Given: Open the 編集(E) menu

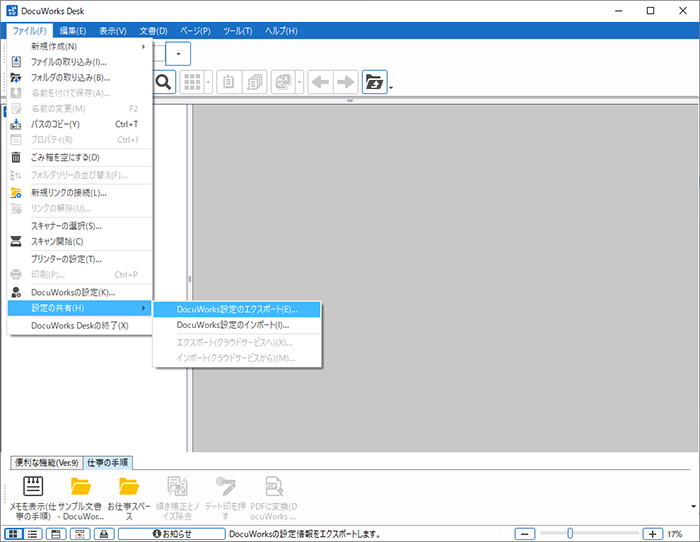Looking at the screenshot, I should click(73, 31).
